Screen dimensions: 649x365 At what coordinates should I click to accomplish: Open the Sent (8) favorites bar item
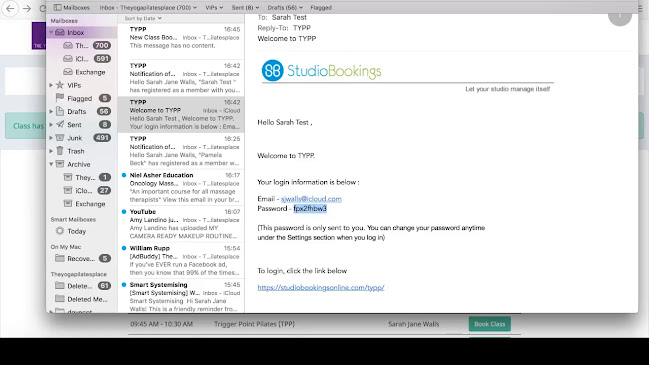245,7
